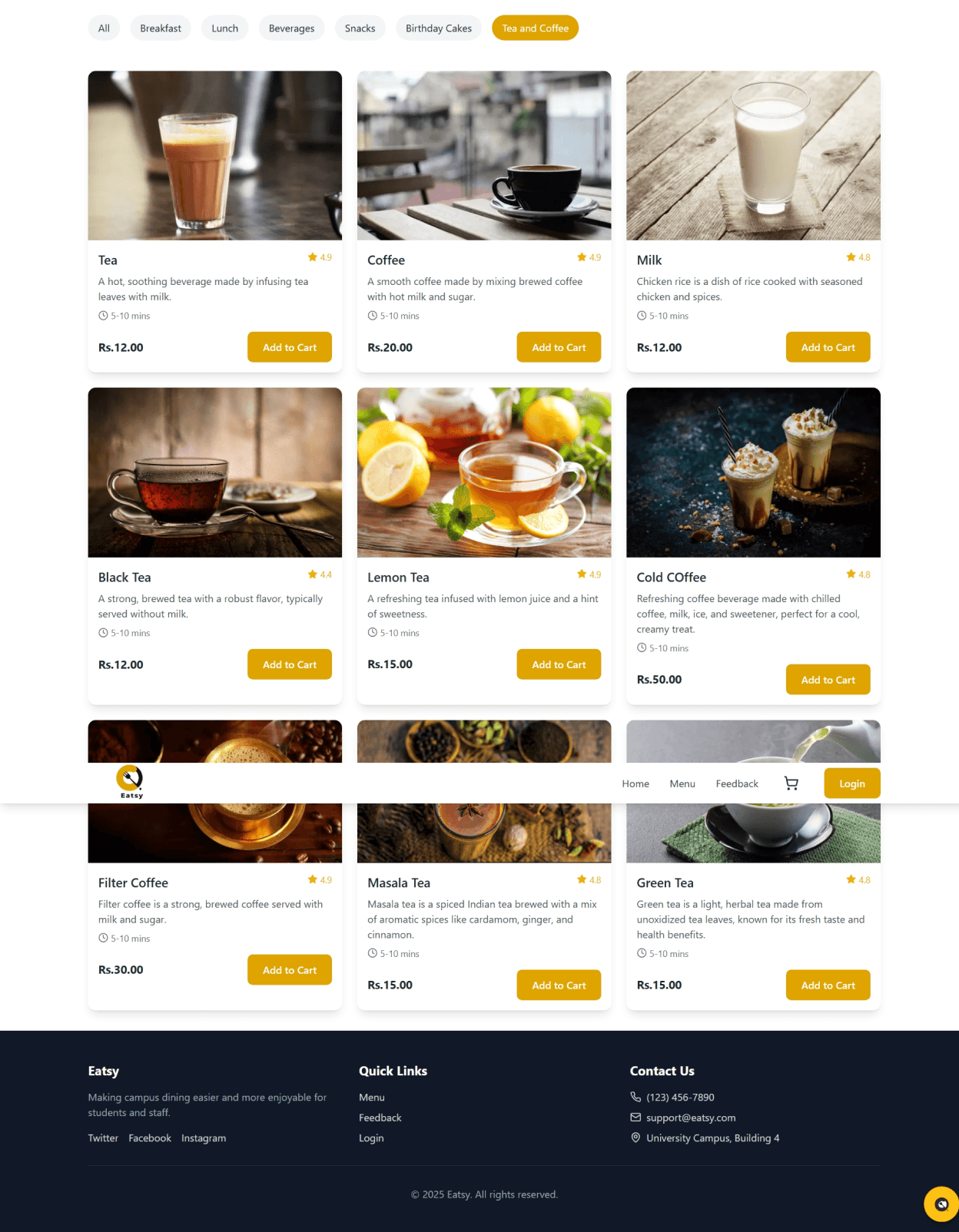The height and width of the screenshot is (1232, 959).
Task: Click the phone icon in Contact Us
Action: point(635,1097)
